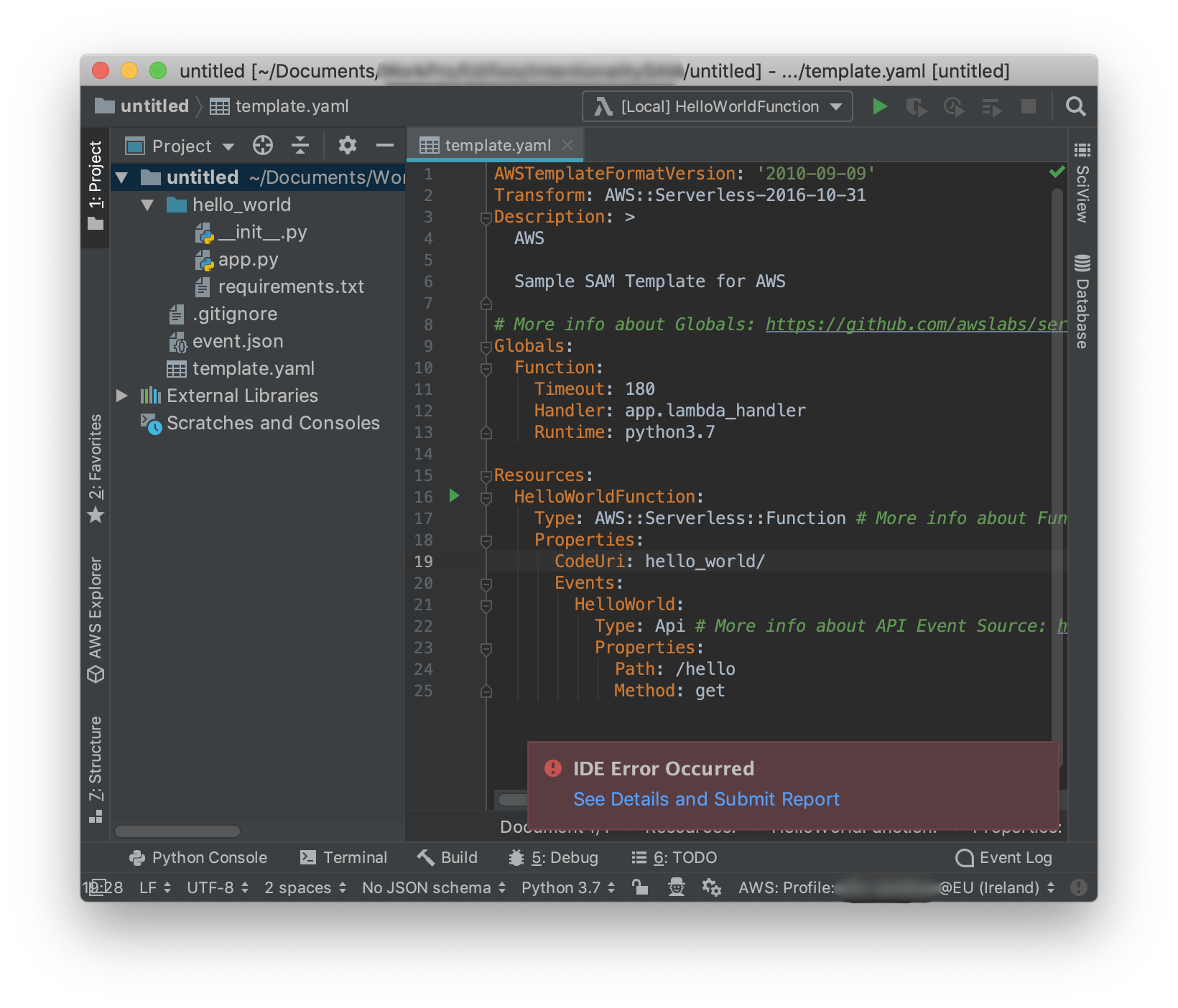Screen dimensions: 1178x1008
Task: Toggle the code fold marker on Globals line
Action: (486, 346)
